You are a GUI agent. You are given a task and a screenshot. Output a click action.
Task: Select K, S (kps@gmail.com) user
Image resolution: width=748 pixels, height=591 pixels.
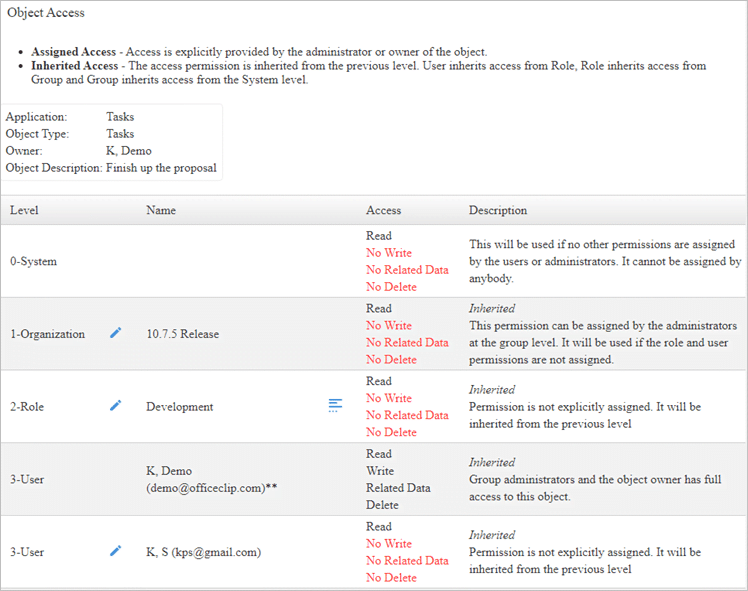point(204,552)
